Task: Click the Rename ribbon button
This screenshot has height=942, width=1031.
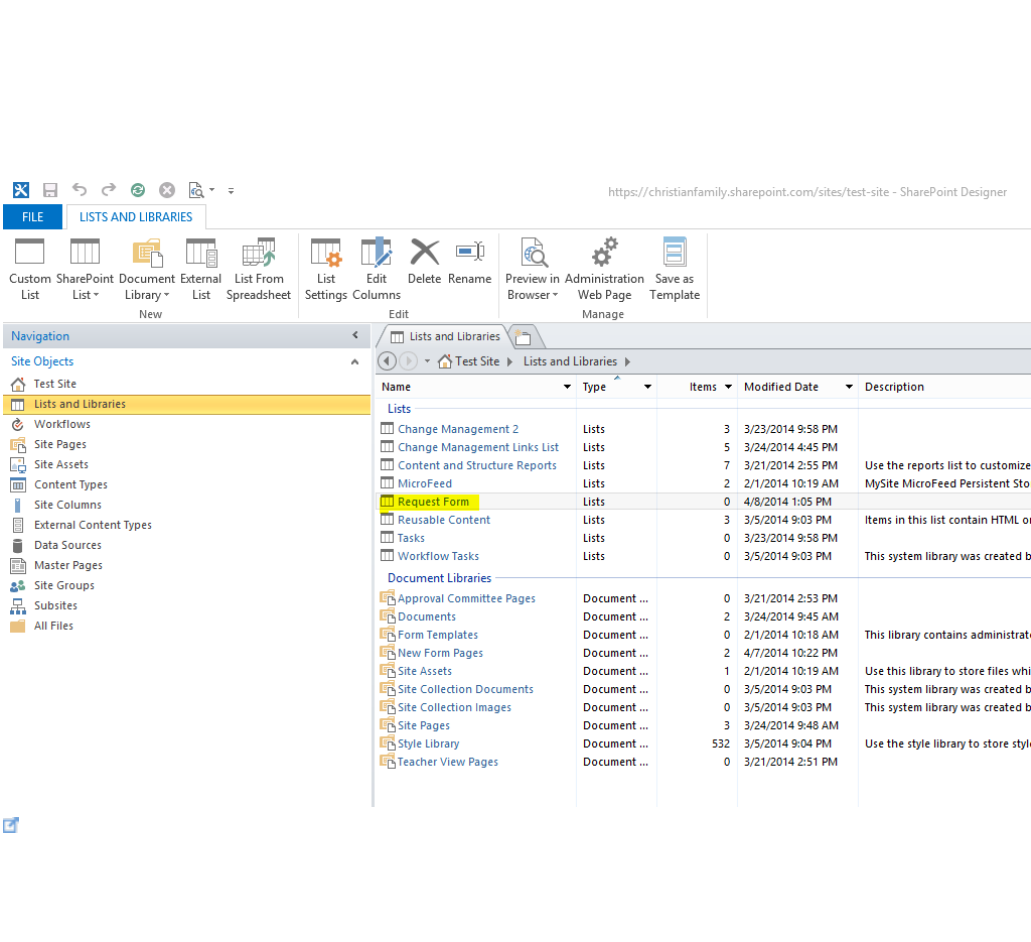Action: click(x=469, y=262)
